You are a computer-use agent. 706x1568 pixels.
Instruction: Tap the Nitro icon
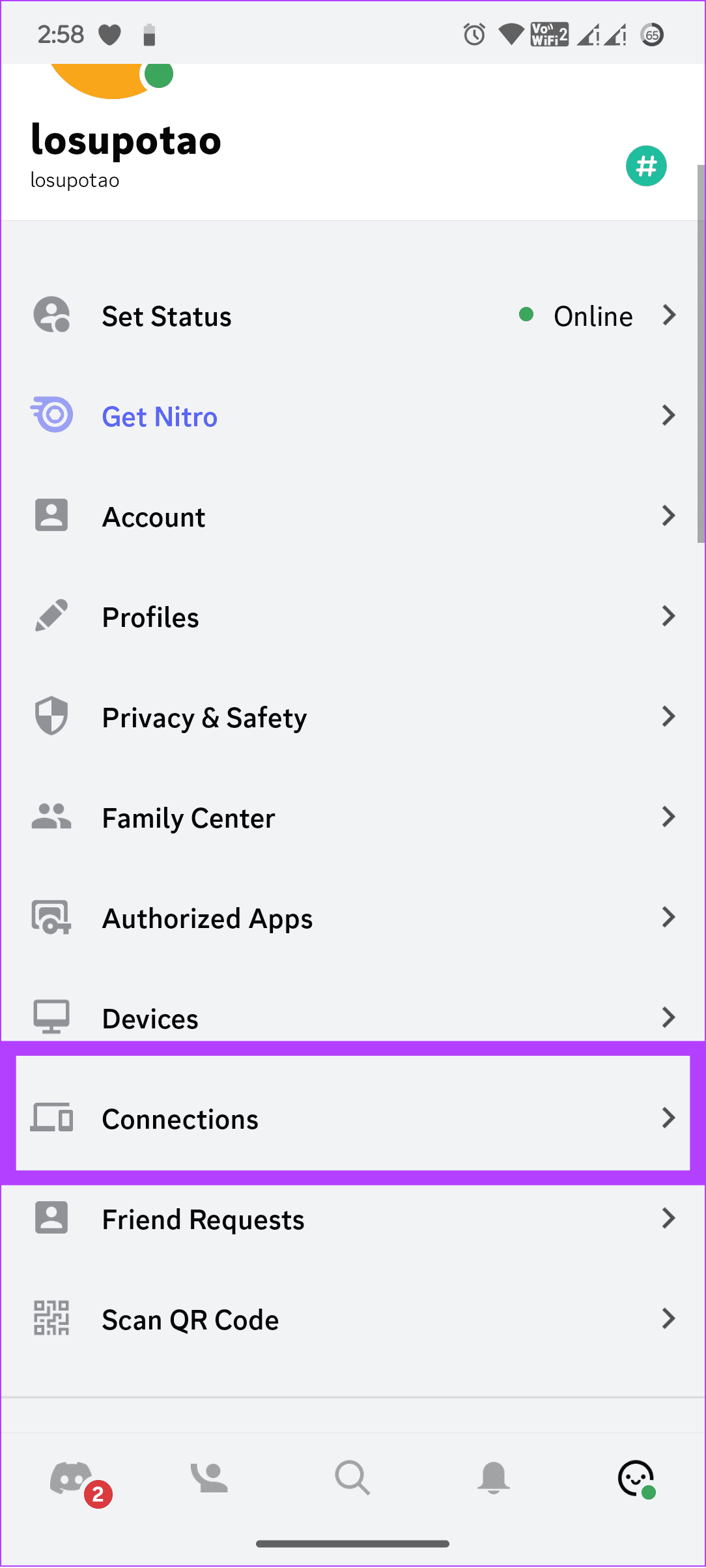click(51, 414)
